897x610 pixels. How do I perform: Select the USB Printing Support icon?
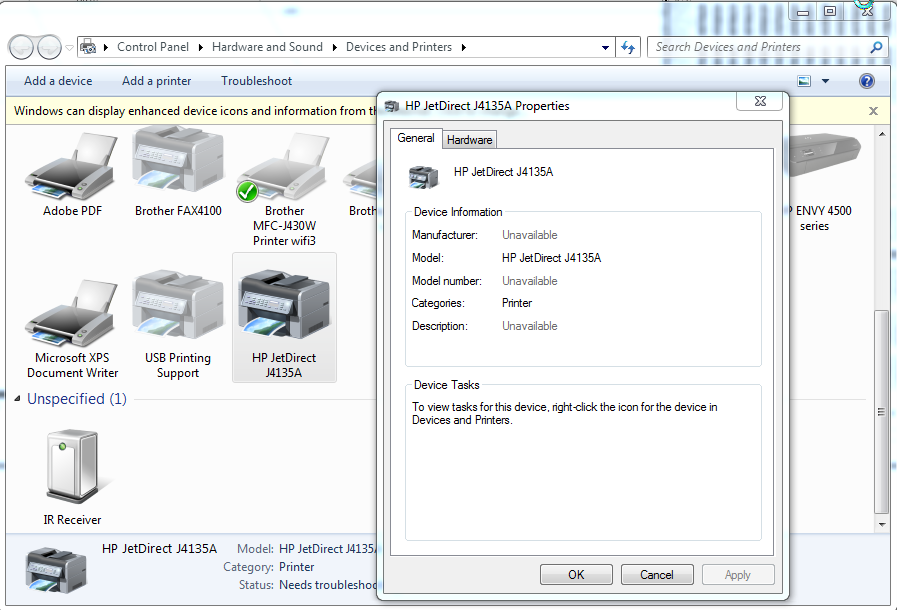pyautogui.click(x=178, y=305)
